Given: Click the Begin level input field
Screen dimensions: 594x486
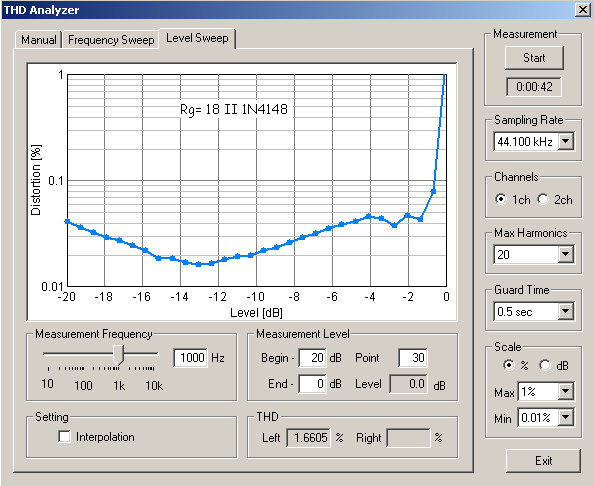Looking at the screenshot, I should coord(313,358).
